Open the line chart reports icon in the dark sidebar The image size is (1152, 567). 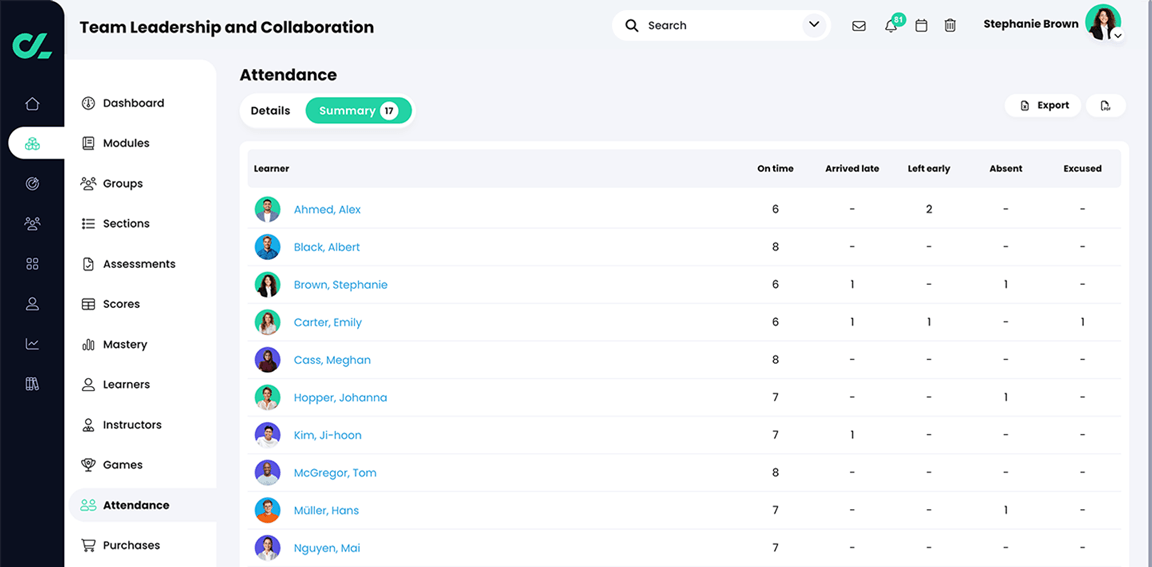tap(32, 344)
